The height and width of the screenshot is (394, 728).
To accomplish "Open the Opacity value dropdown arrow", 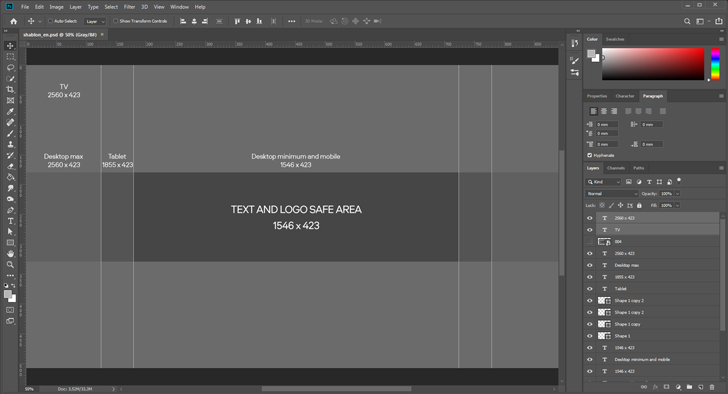I will 677,194.
